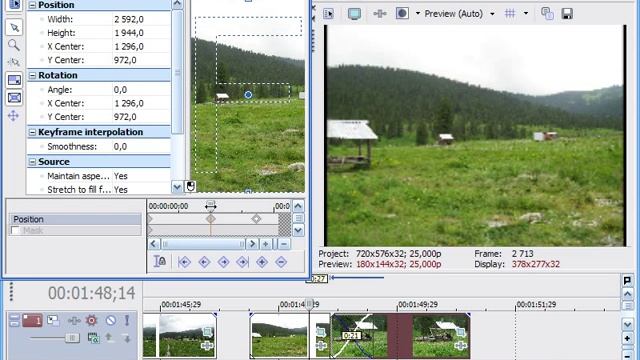Click keyframe panel down arrow button
The width and height of the screenshot is (640, 360).
pyautogui.click(x=298, y=231)
